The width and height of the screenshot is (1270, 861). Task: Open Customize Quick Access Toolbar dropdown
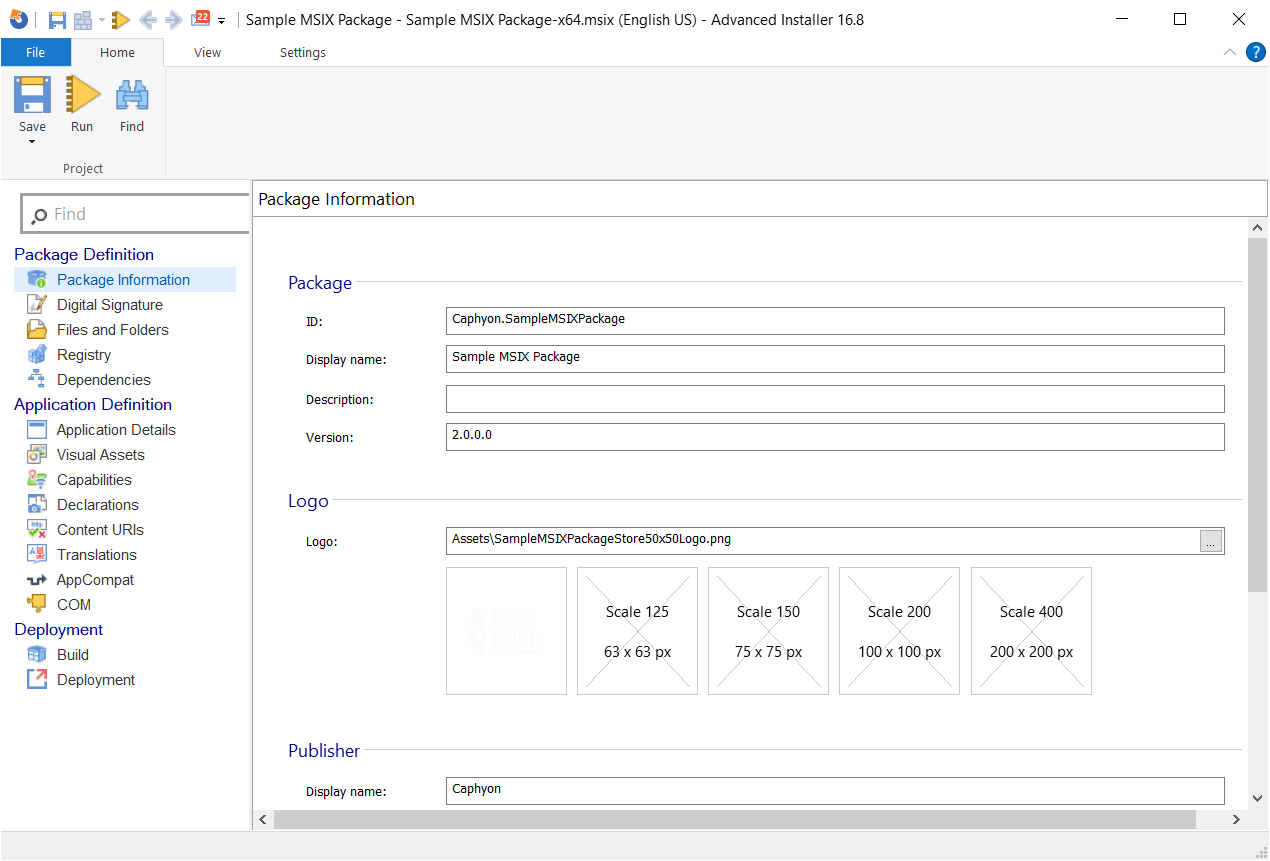tap(221, 20)
